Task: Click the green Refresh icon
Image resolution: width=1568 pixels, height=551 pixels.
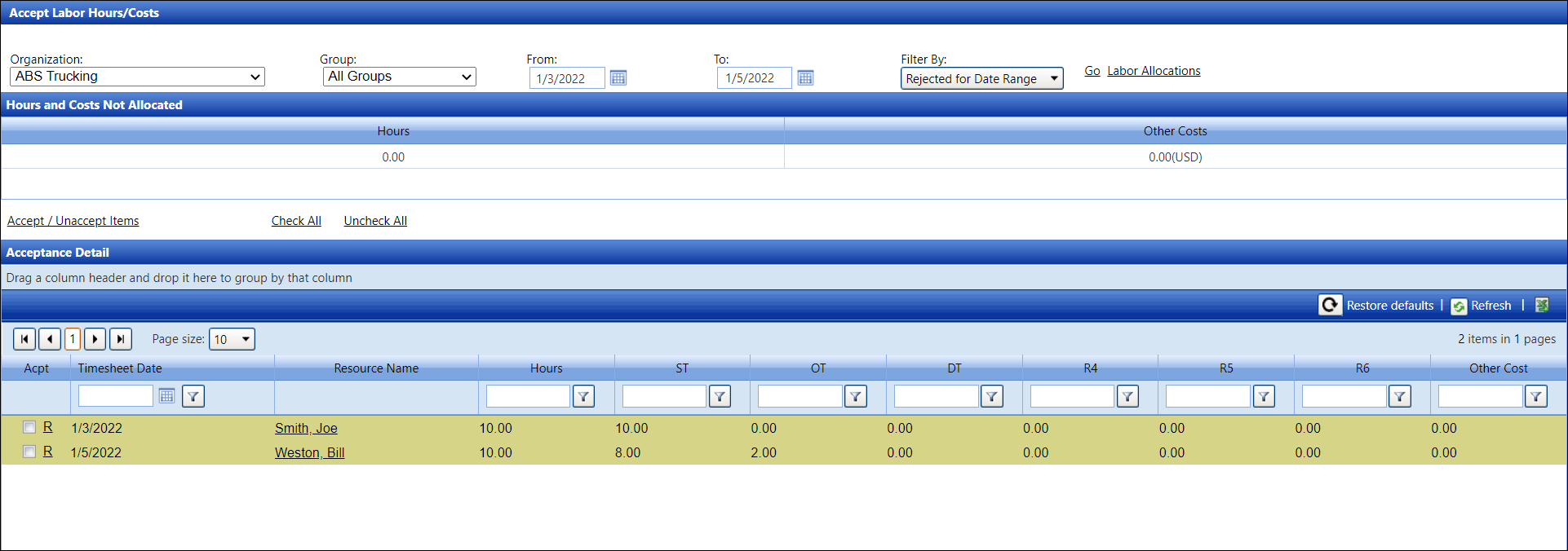Action: [x=1459, y=306]
